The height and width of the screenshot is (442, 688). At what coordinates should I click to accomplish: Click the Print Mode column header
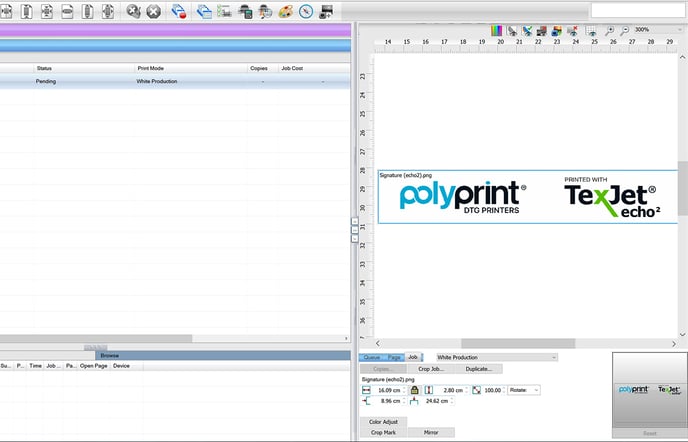pos(191,68)
